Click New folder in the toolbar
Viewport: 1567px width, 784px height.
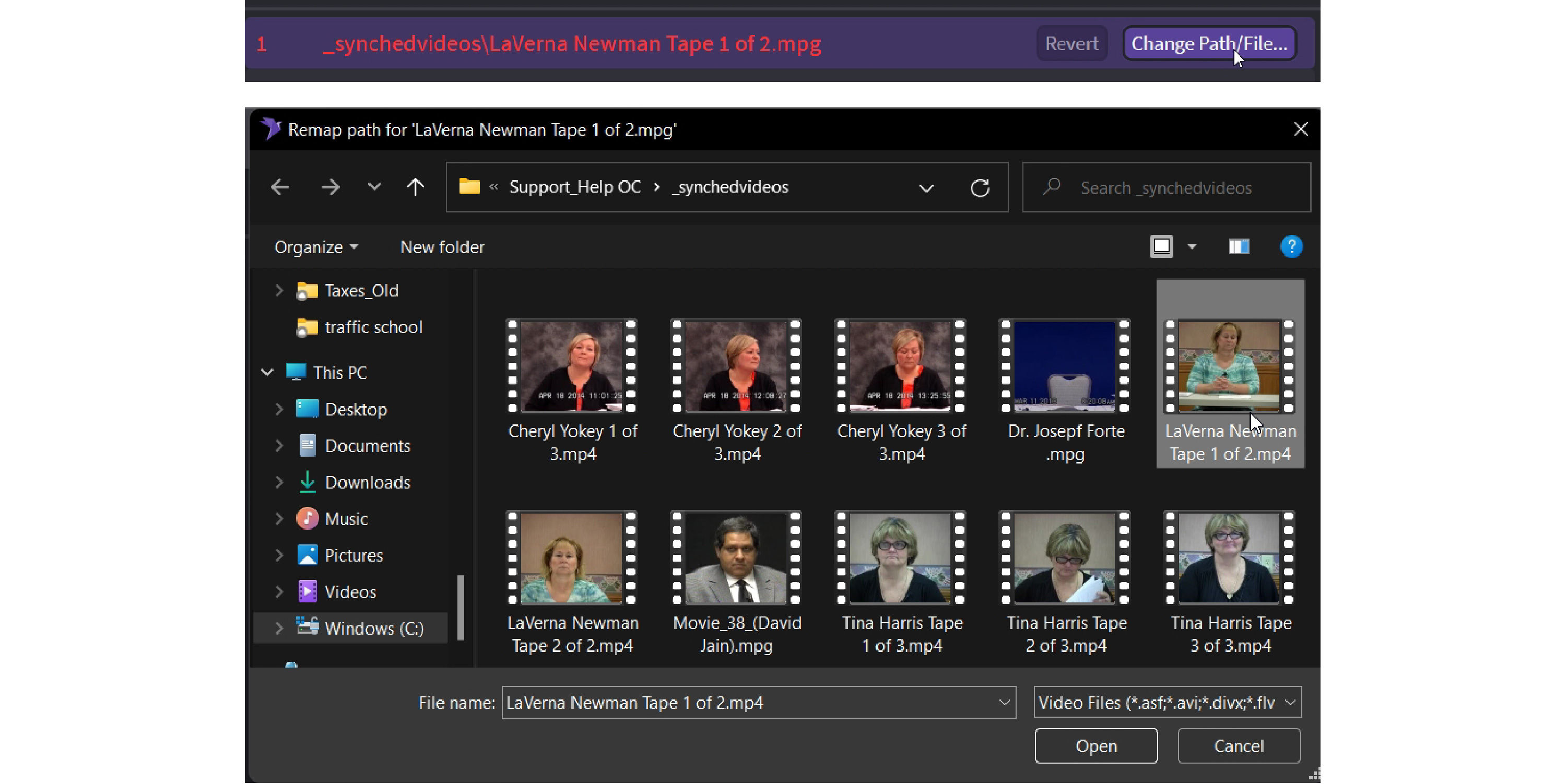(x=442, y=247)
